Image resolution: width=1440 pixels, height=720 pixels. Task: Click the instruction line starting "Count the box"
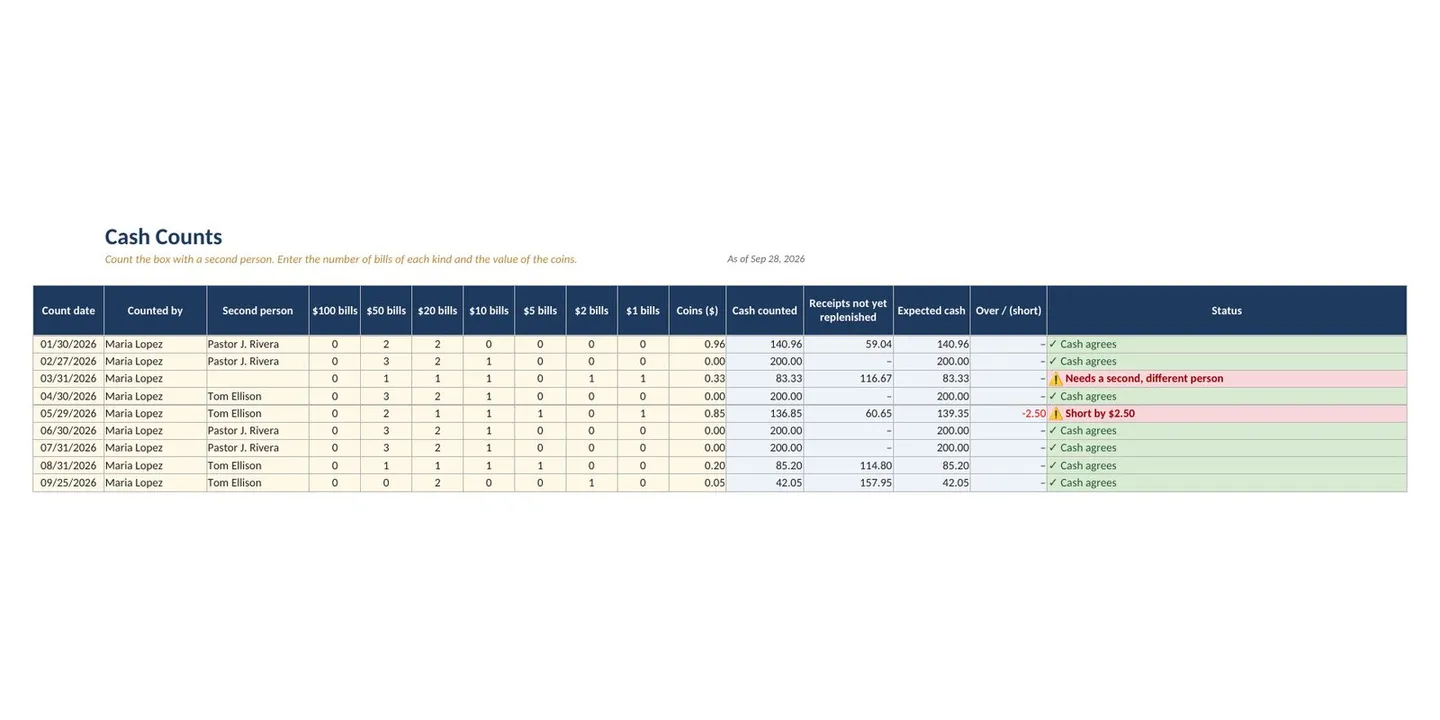pyautogui.click(x=341, y=259)
